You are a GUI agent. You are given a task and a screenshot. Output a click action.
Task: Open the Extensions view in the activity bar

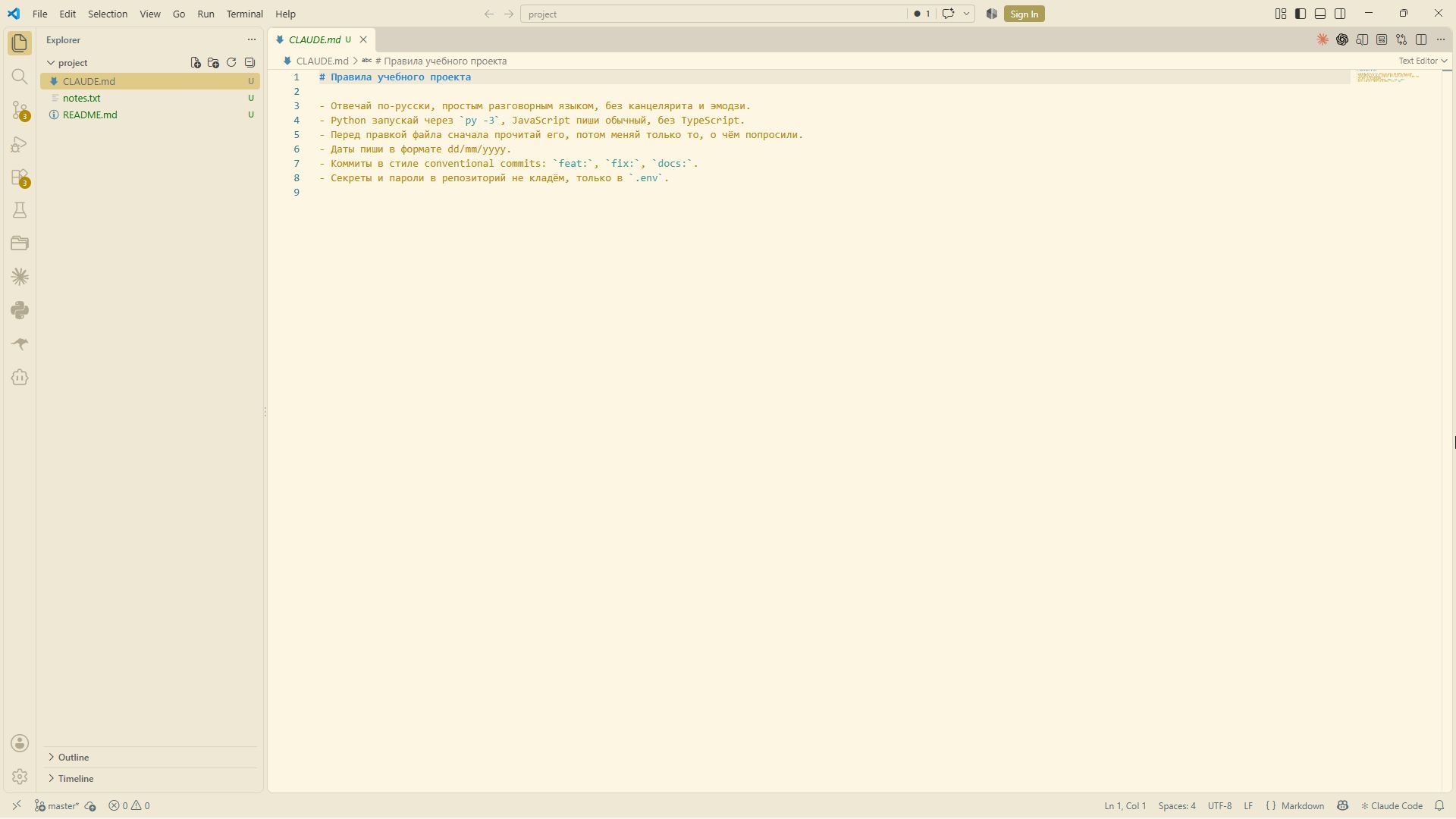tap(20, 177)
